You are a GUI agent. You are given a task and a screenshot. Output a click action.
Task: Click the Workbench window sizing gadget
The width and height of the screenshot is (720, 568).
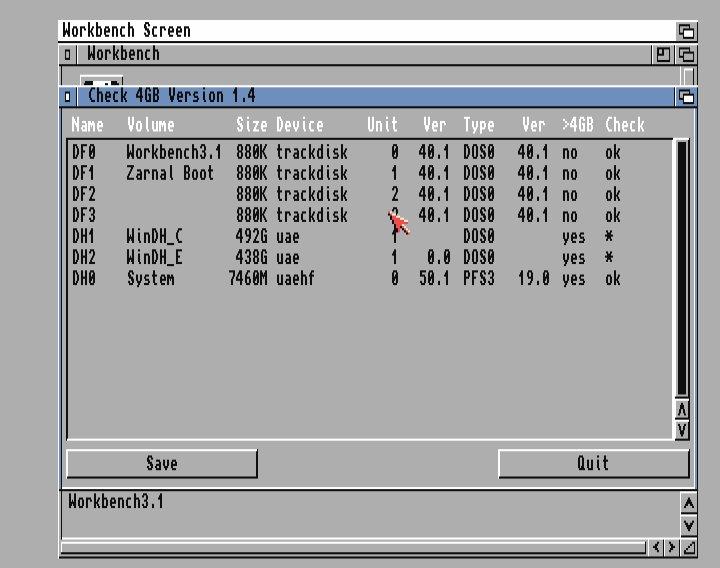coord(689,547)
